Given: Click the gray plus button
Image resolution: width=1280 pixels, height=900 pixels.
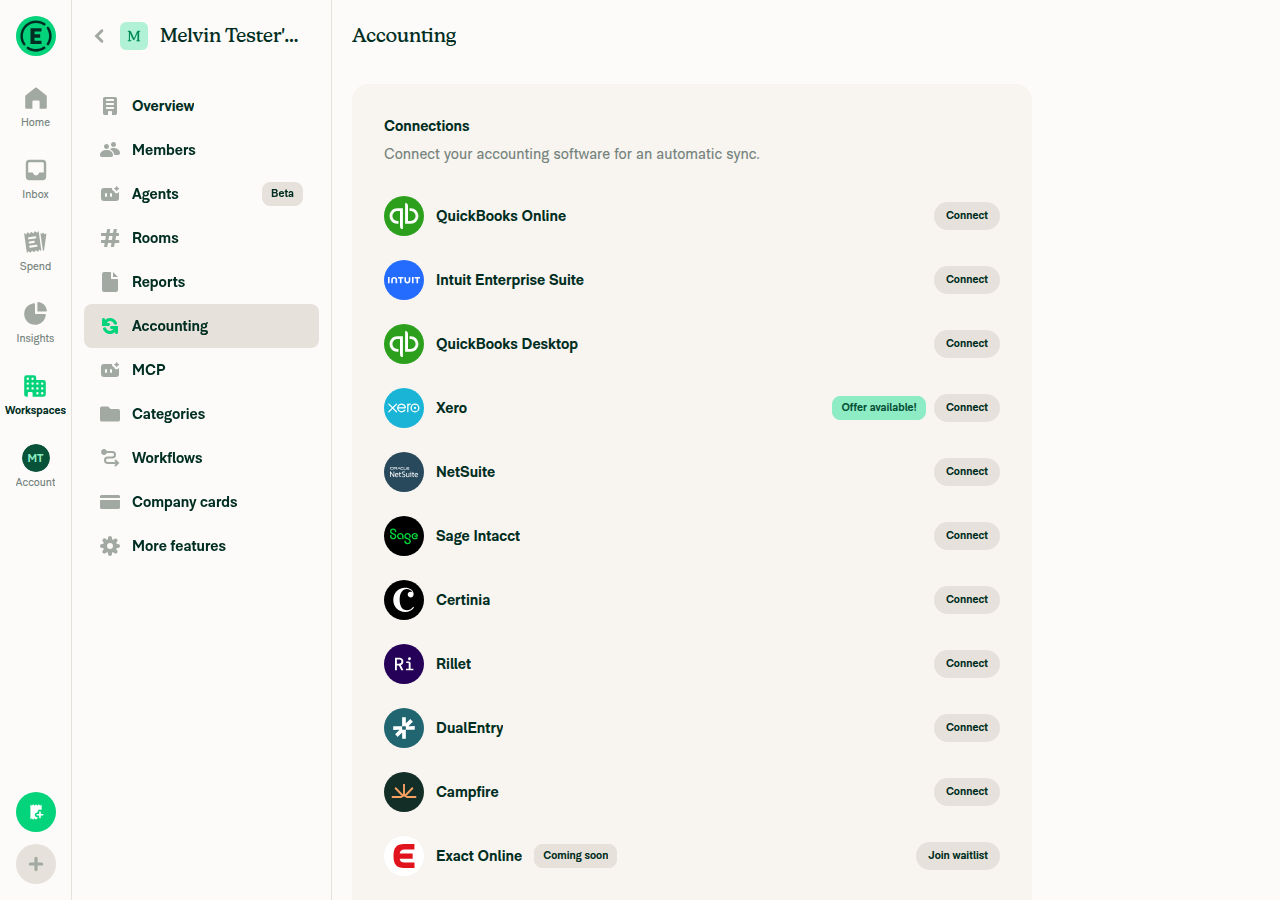Looking at the screenshot, I should click(x=36, y=864).
